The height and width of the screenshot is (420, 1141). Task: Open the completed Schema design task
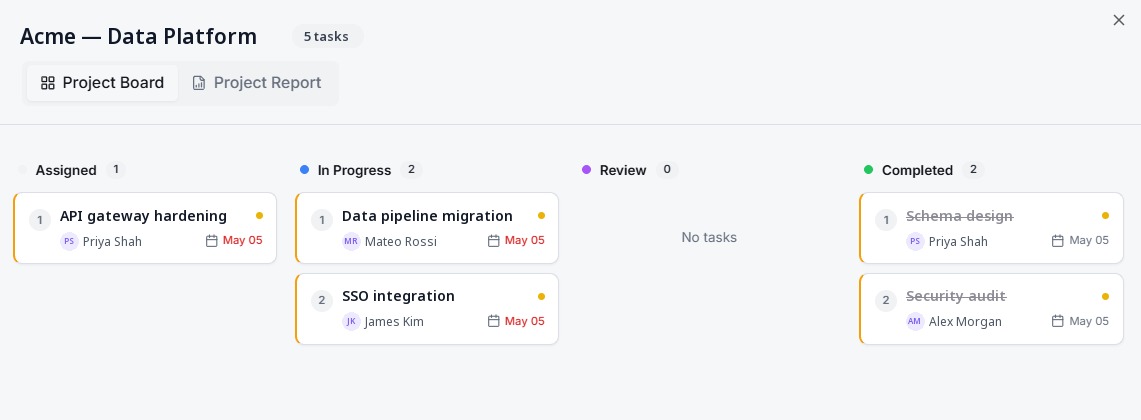tap(991, 228)
